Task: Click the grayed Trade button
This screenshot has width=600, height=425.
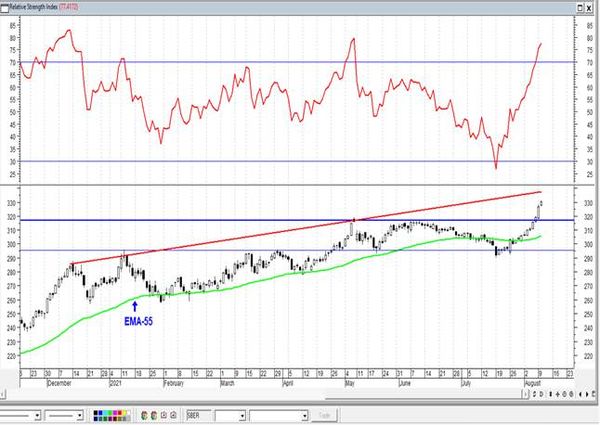Action: (x=324, y=415)
